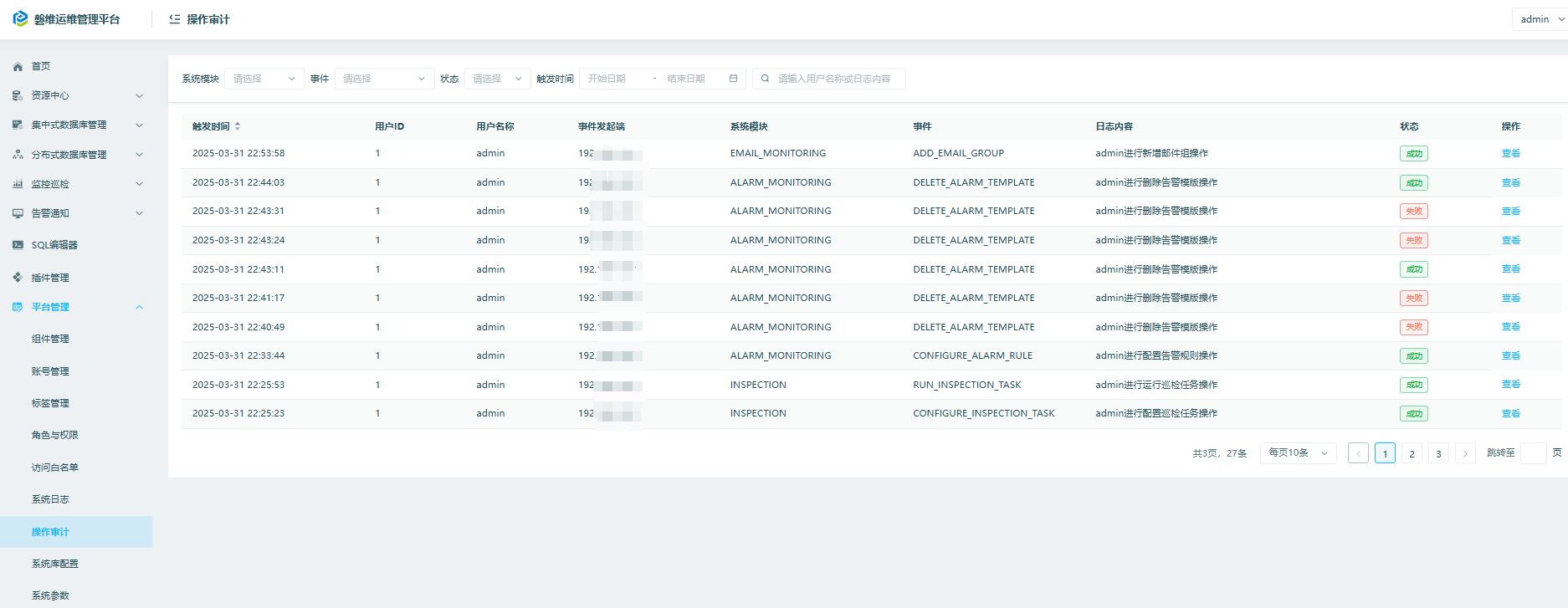Image resolution: width=1568 pixels, height=608 pixels.
Task: Click the magnifier icon in search box
Action: (765, 79)
